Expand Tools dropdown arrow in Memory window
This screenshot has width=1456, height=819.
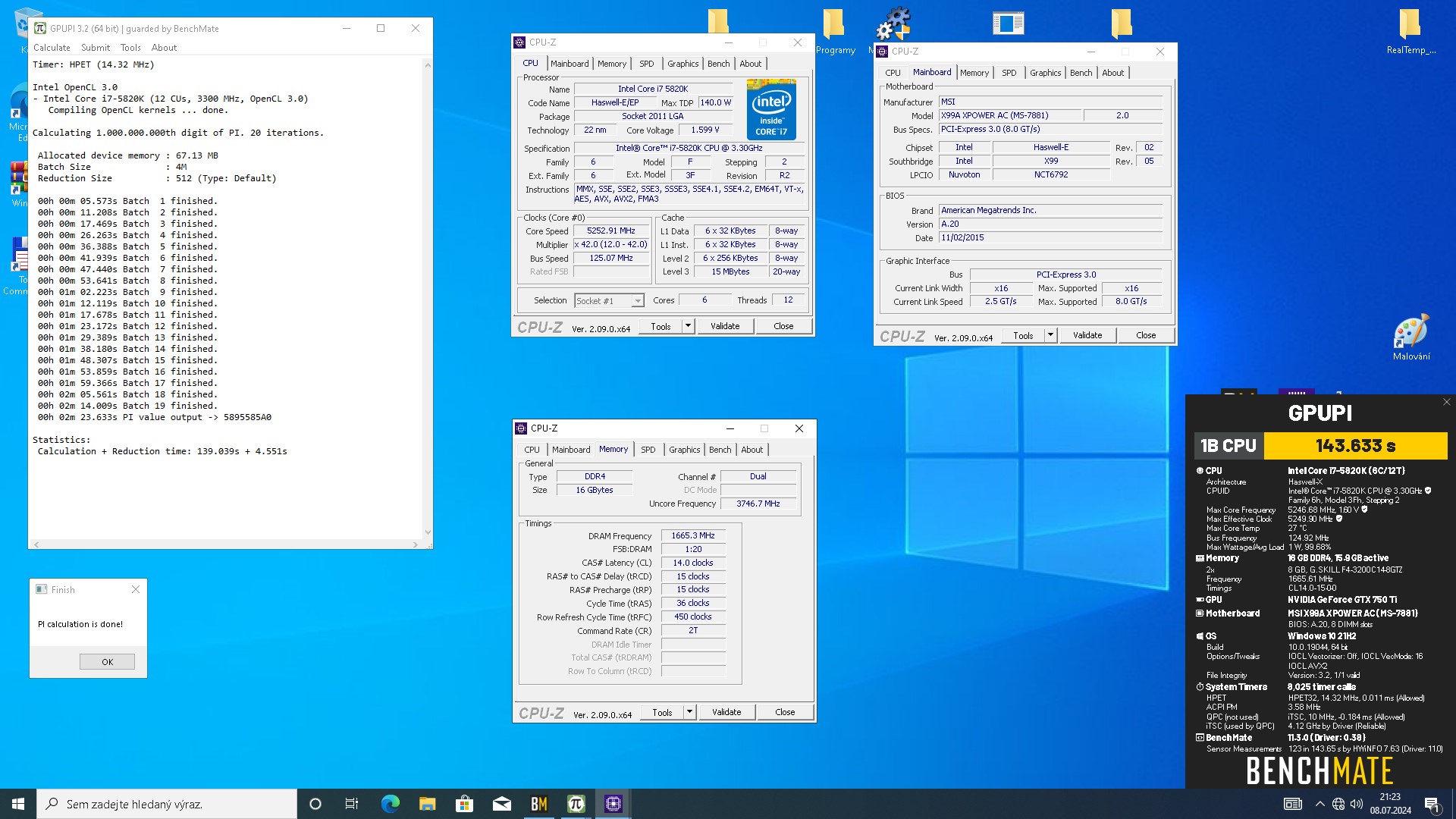pyautogui.click(x=690, y=712)
